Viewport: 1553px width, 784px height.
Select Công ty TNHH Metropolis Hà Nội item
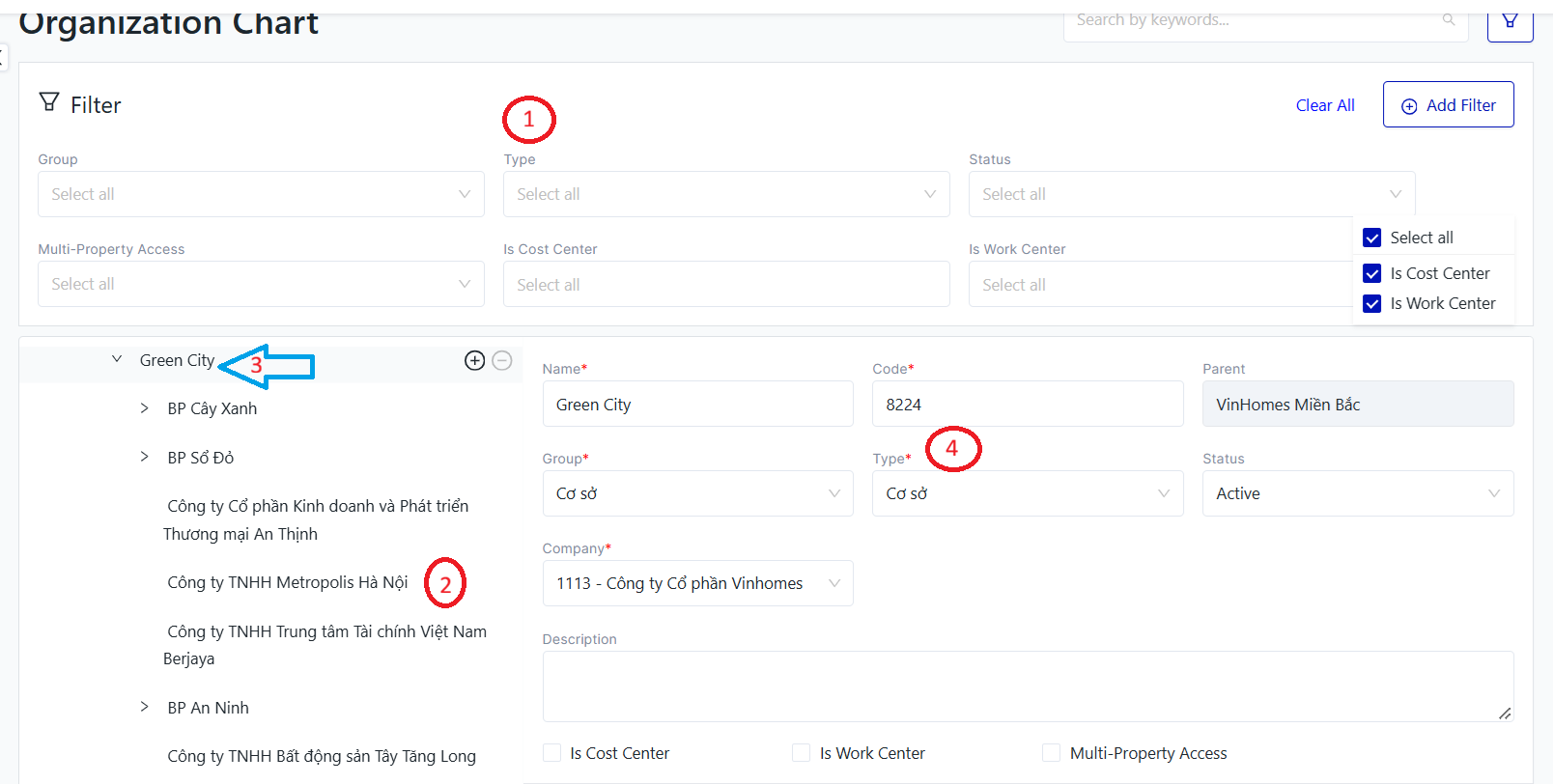(x=288, y=582)
